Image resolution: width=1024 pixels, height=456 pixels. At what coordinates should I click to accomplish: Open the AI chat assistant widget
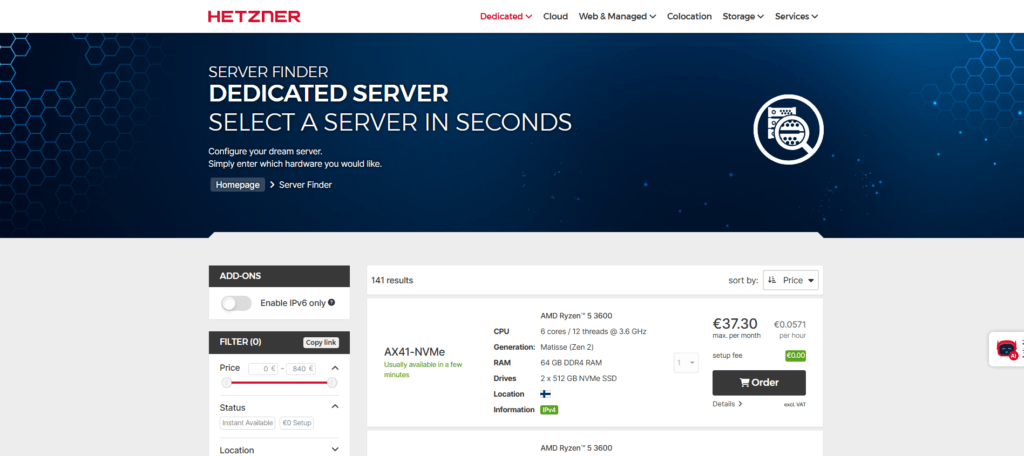click(1006, 349)
